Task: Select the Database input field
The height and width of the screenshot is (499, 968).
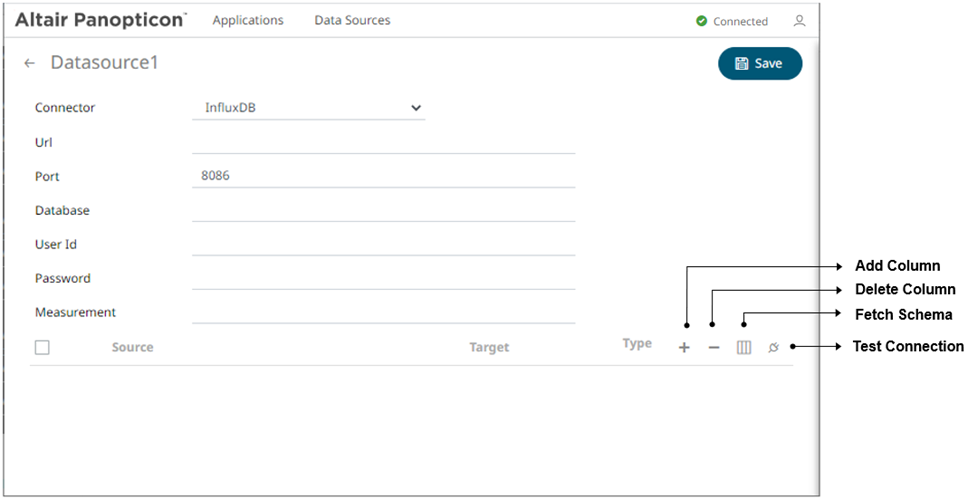Action: [x=383, y=211]
